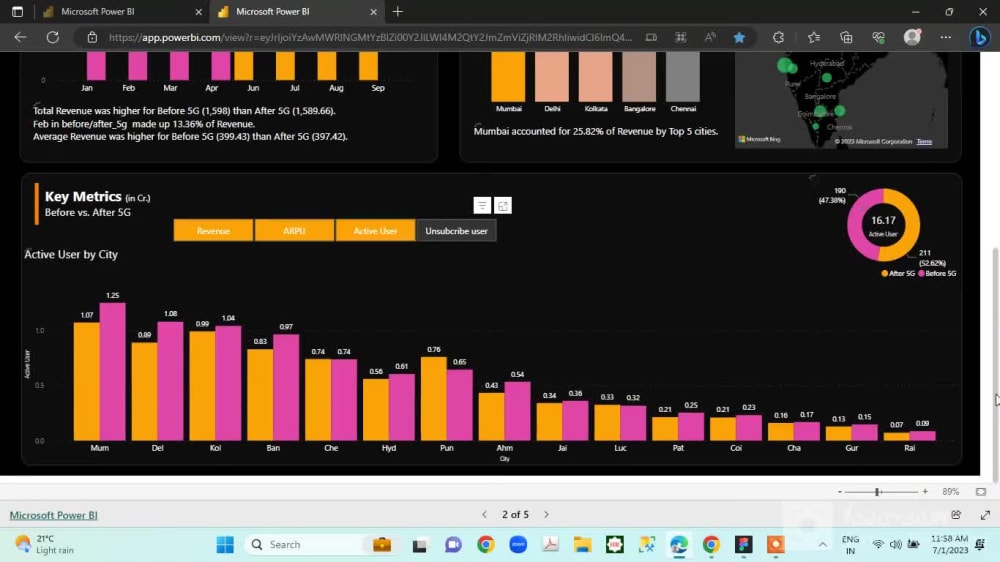Image resolution: width=1000 pixels, height=562 pixels.
Task: Click the fit to page icon
Action: (x=981, y=492)
